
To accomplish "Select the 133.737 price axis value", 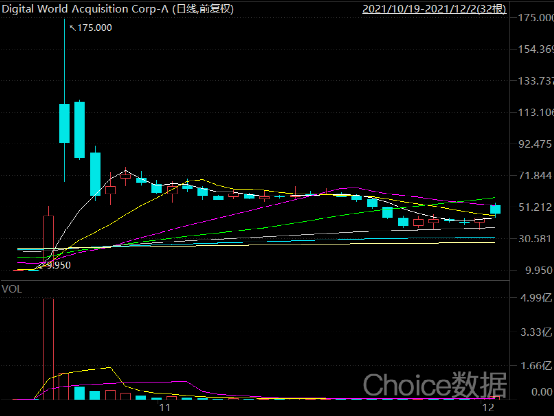I will click(536, 81).
